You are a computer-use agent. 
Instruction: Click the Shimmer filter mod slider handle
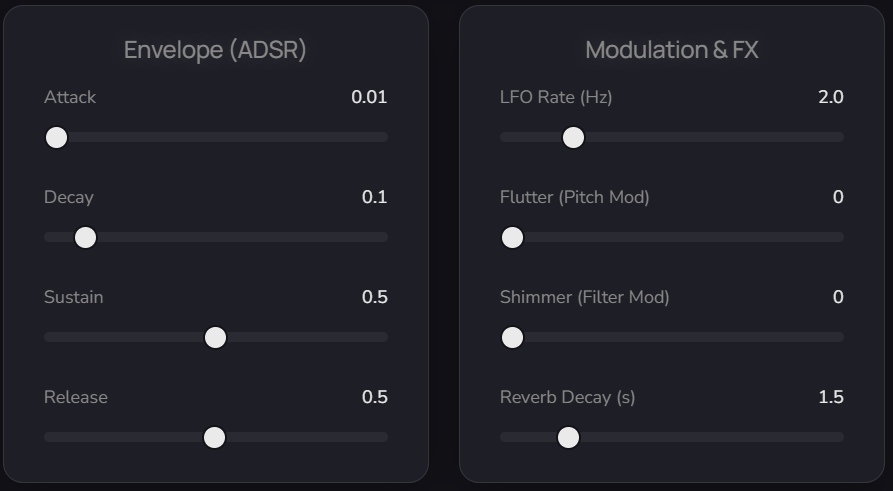coord(512,337)
